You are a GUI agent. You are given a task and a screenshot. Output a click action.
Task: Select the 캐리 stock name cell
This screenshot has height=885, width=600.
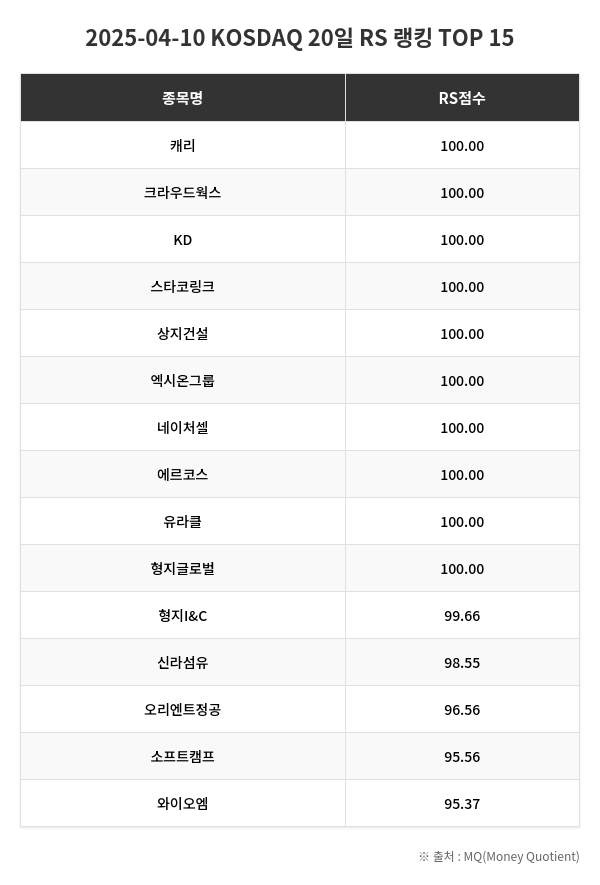pos(182,146)
